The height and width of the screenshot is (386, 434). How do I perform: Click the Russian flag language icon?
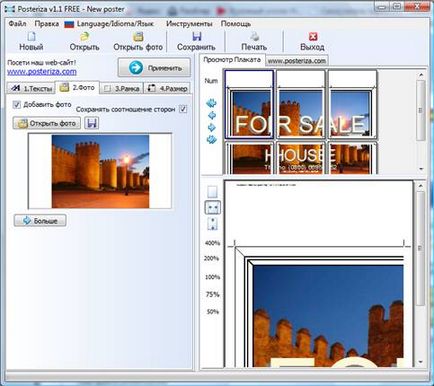[x=69, y=24]
